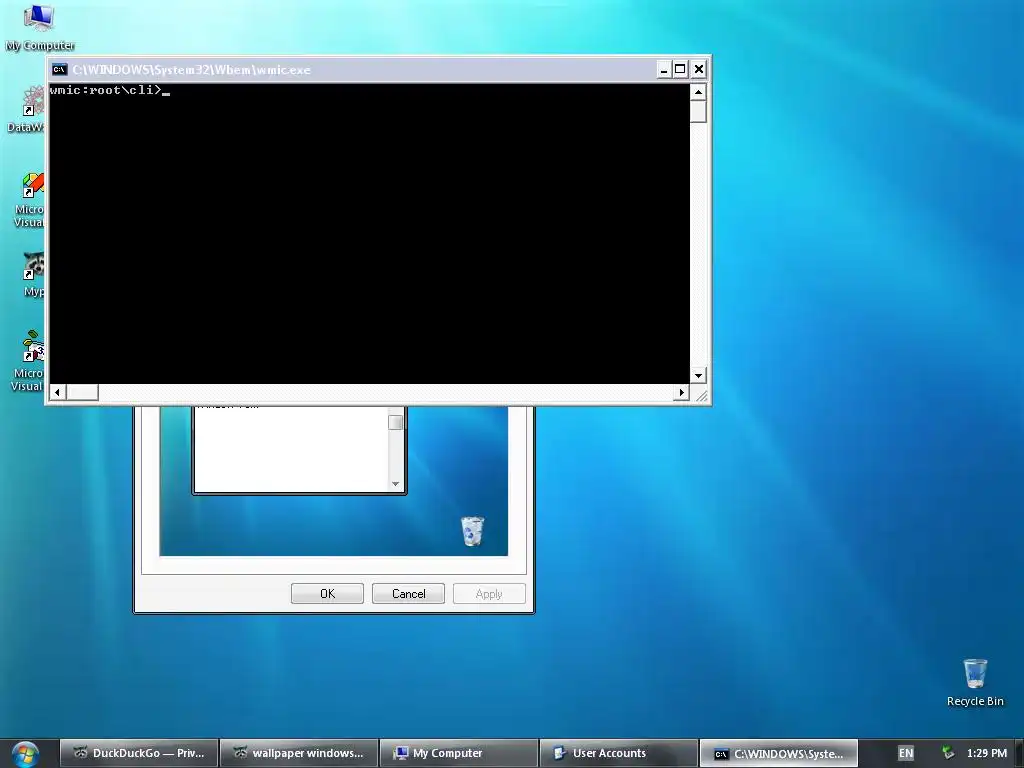Click OK in the dialog behind

(327, 594)
